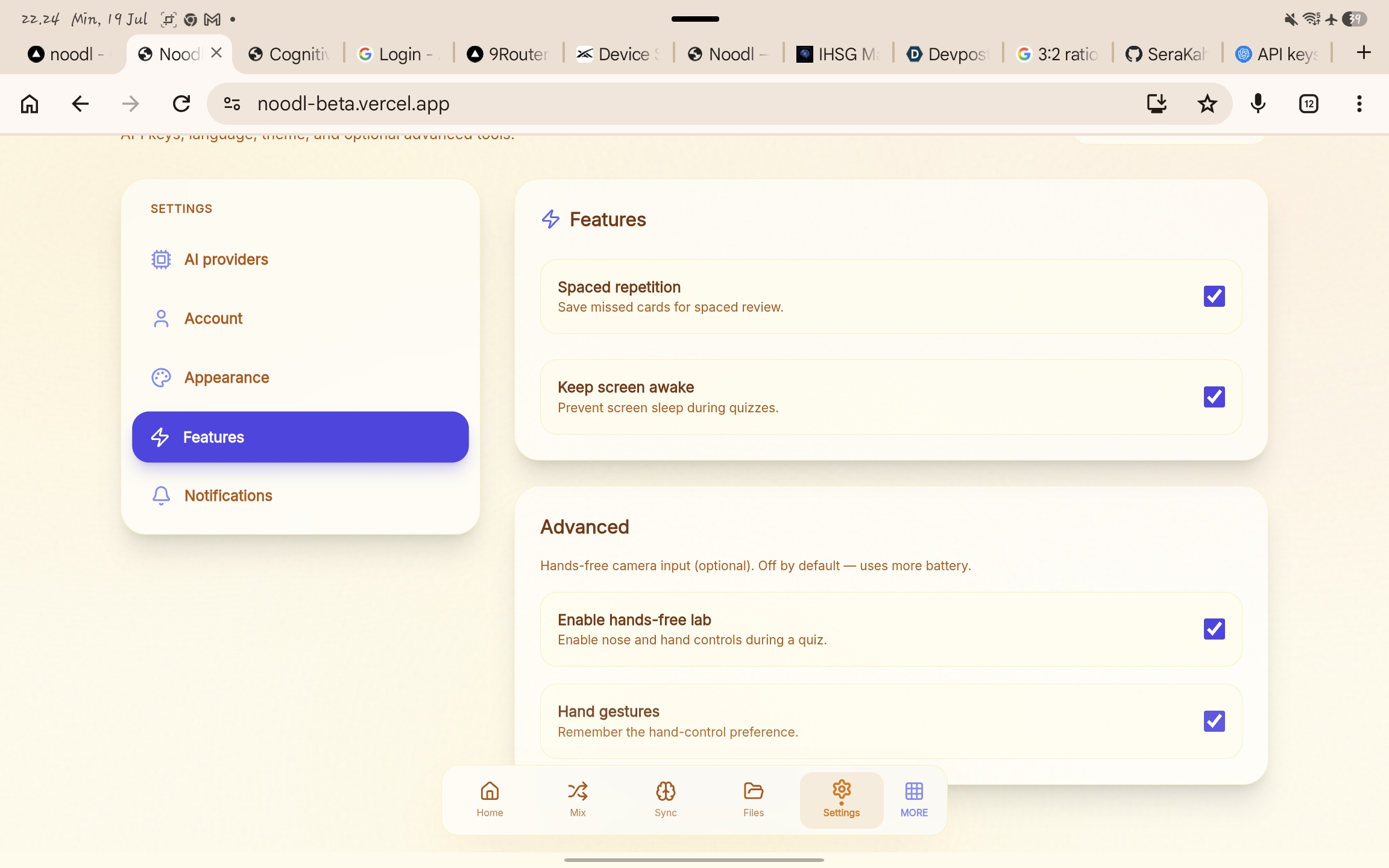Toggle the Spaced repetition checkbox
Viewport: 1389px width, 868px height.
(1214, 297)
